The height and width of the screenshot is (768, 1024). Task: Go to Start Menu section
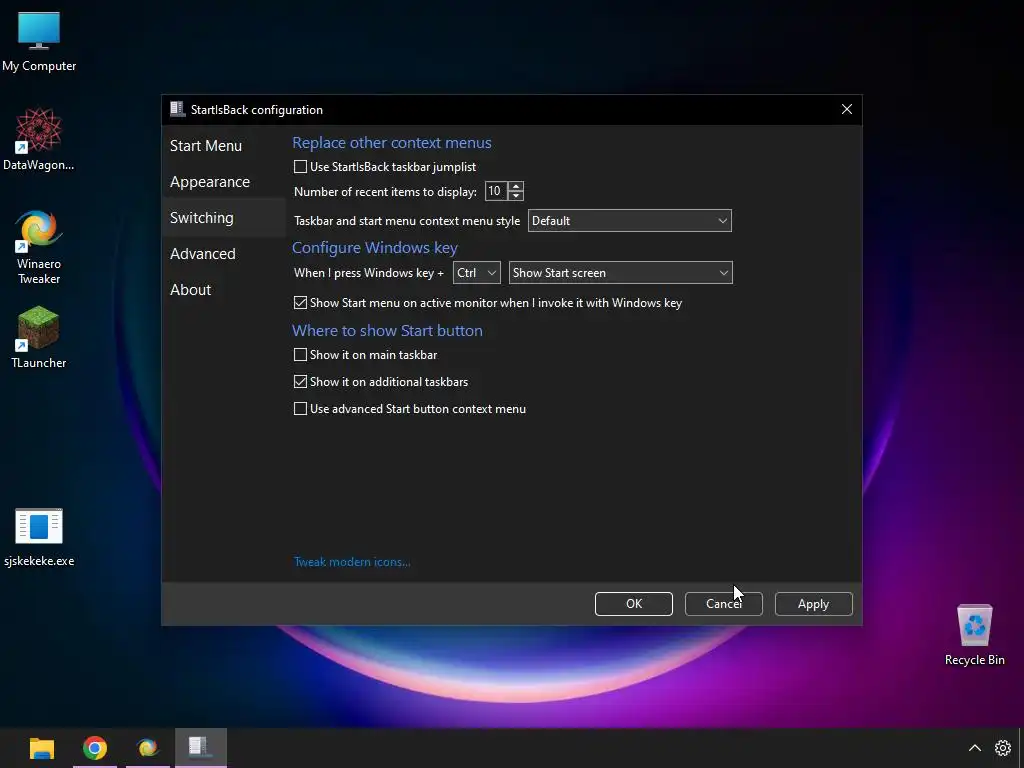pyautogui.click(x=206, y=146)
